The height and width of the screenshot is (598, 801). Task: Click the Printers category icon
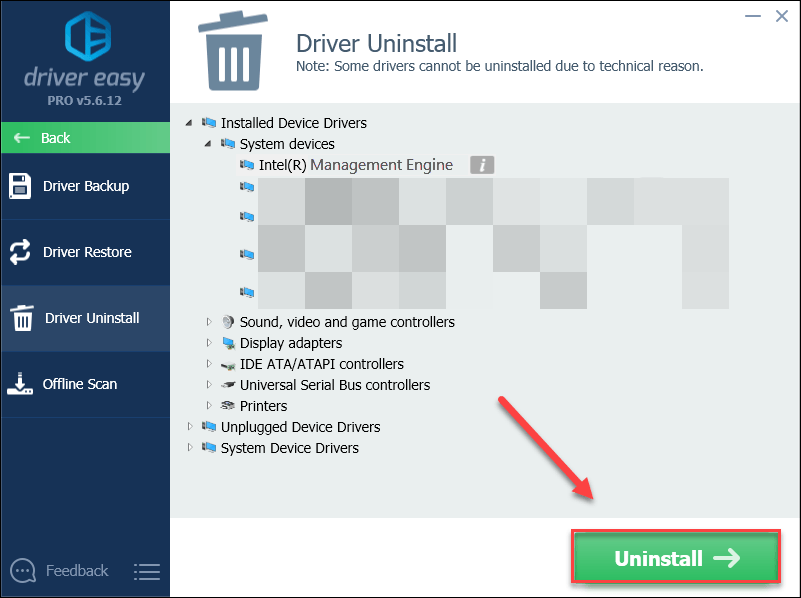coord(228,405)
